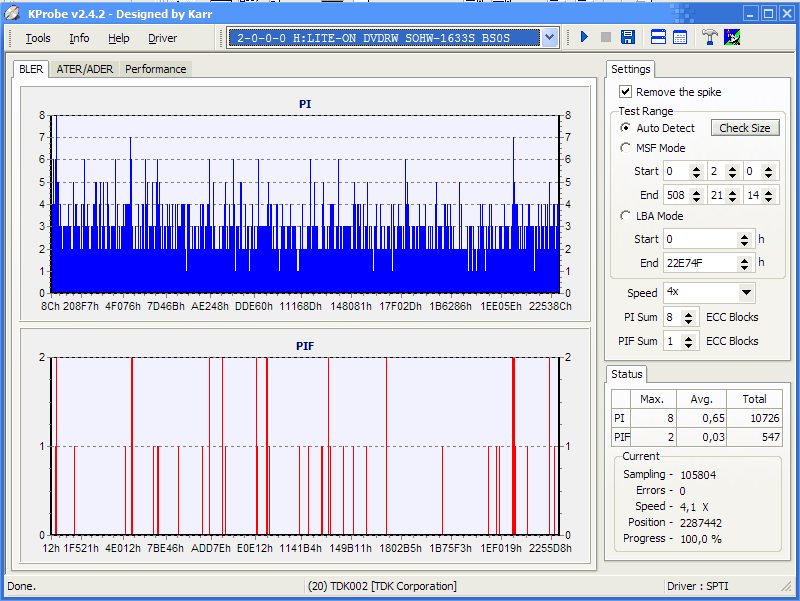Click the Position value 2287442
Image resolution: width=800 pixels, height=601 pixels.
tap(701, 523)
